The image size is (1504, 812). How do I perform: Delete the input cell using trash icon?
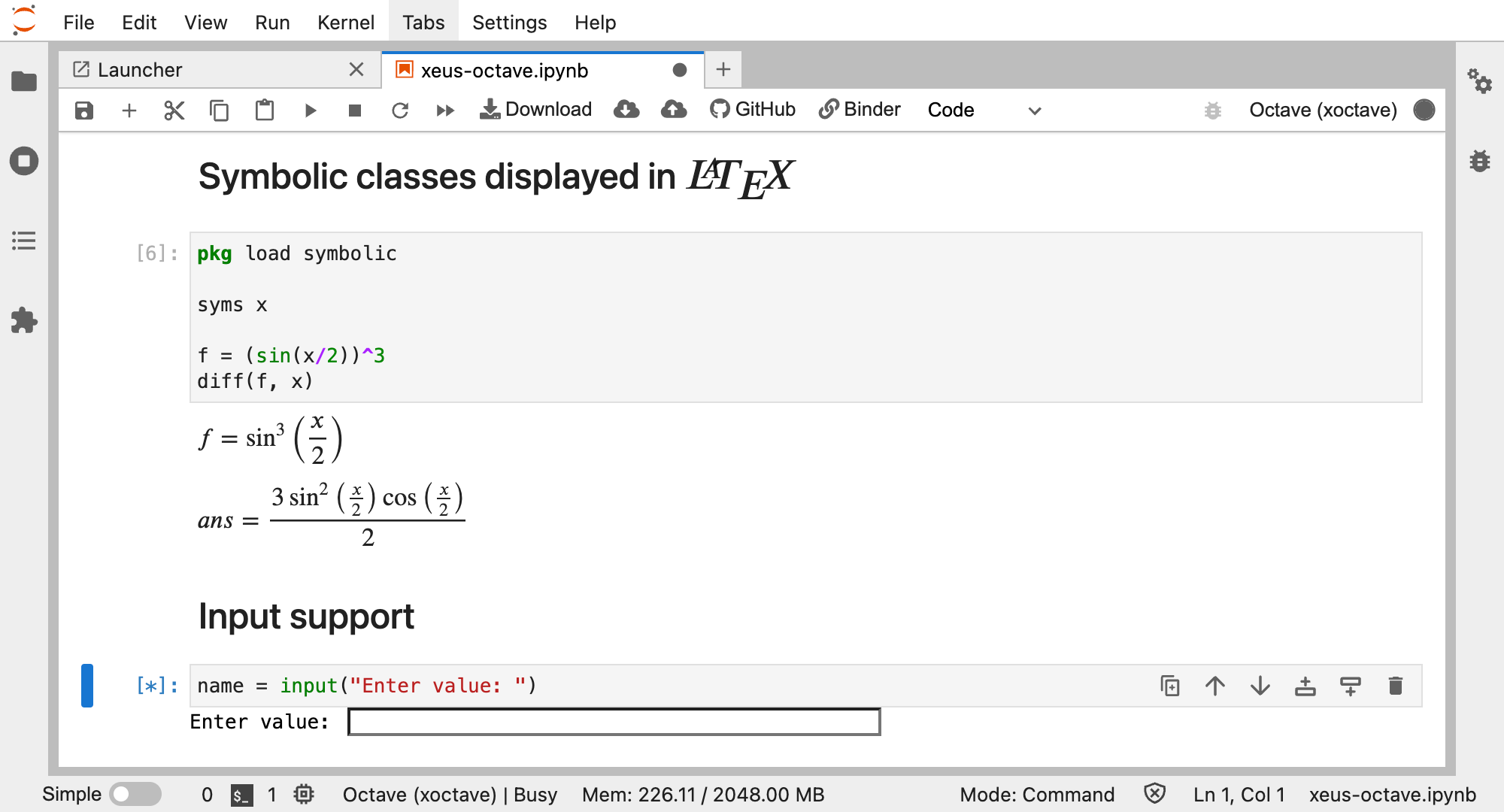[1395, 686]
